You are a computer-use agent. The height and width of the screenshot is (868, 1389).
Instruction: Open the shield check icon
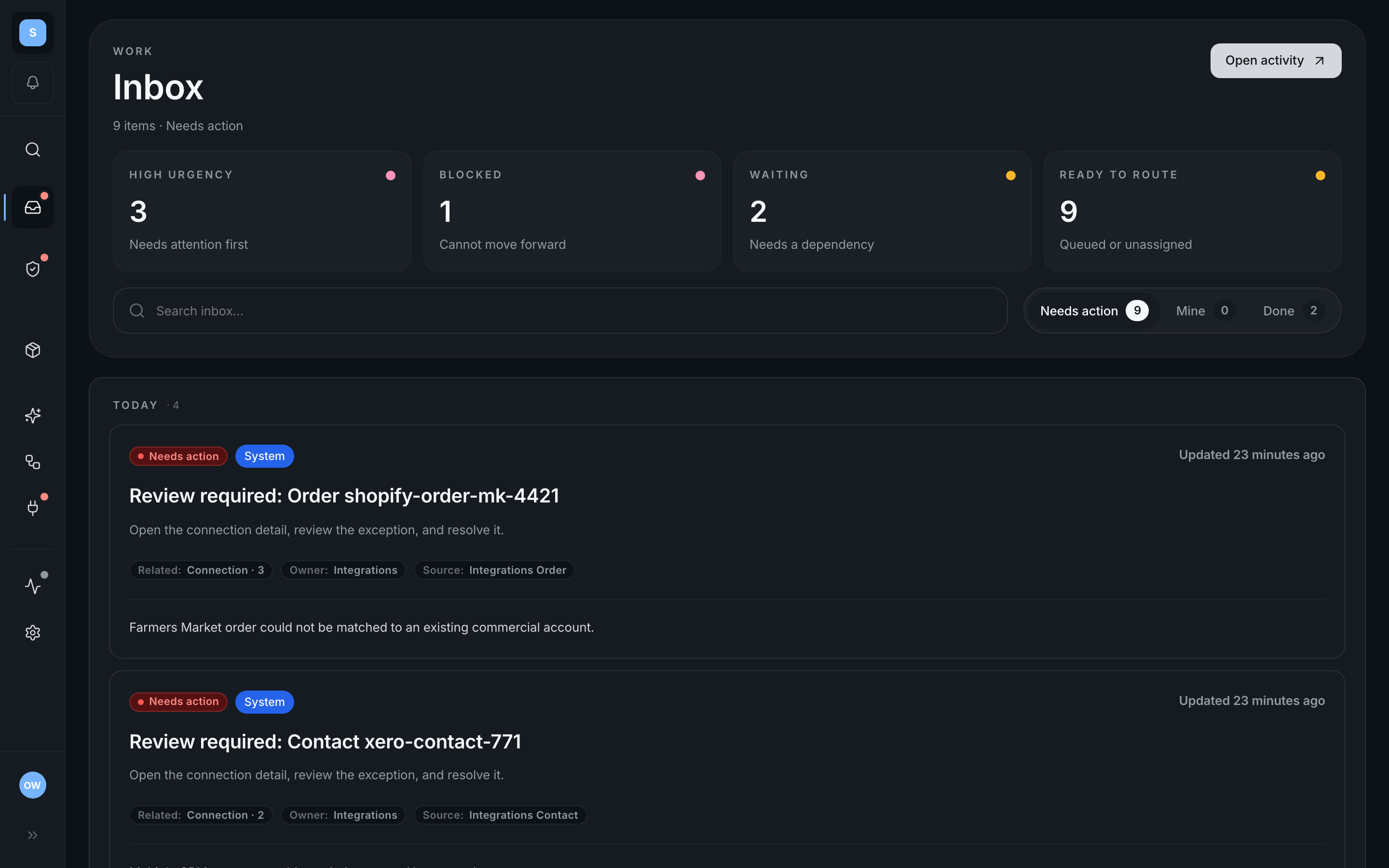tap(33, 269)
